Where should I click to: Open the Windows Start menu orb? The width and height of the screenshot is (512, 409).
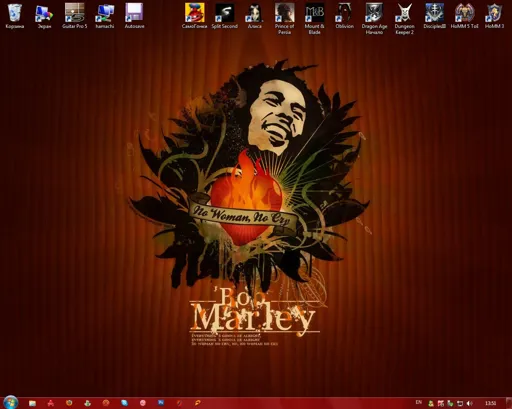pos(11,402)
